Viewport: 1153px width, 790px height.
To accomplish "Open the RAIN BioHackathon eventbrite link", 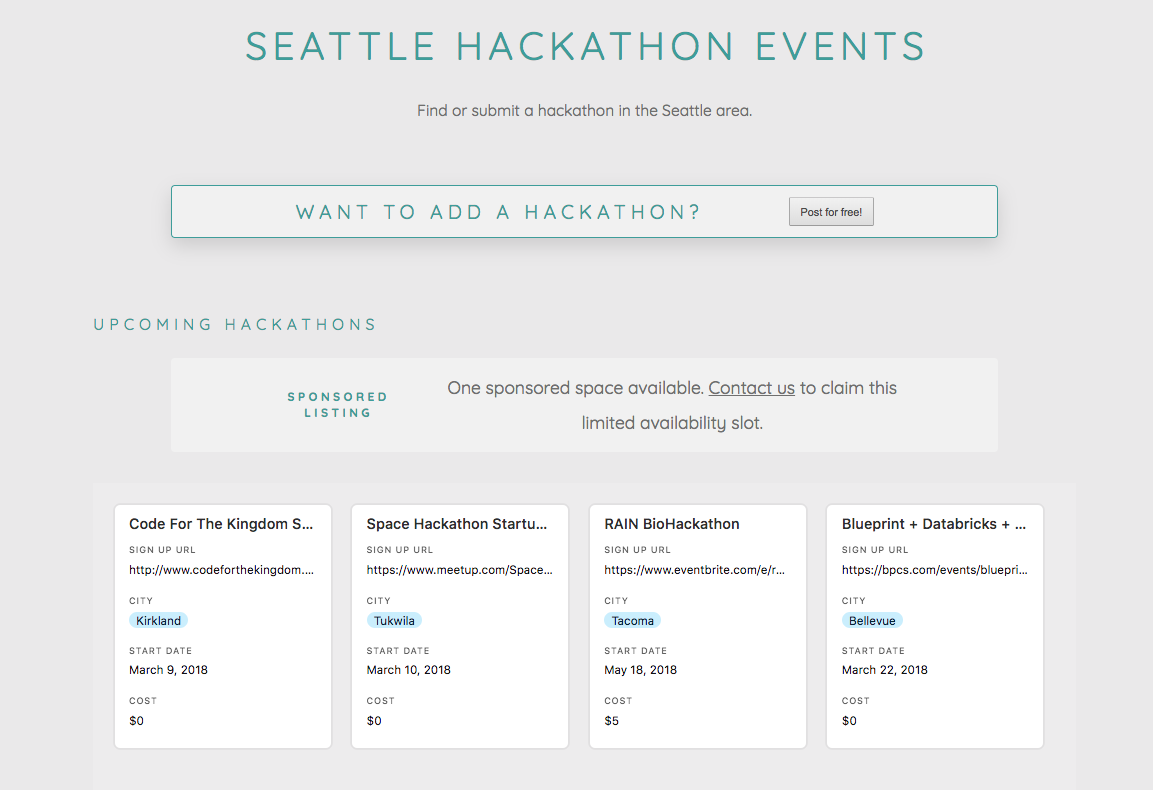I will (x=696, y=569).
